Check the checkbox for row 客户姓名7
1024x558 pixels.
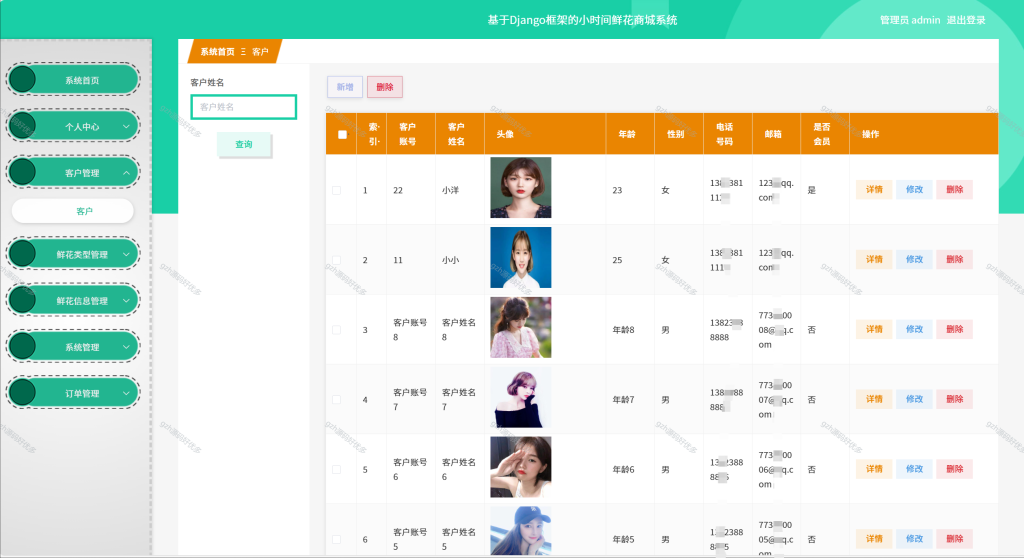point(336,400)
